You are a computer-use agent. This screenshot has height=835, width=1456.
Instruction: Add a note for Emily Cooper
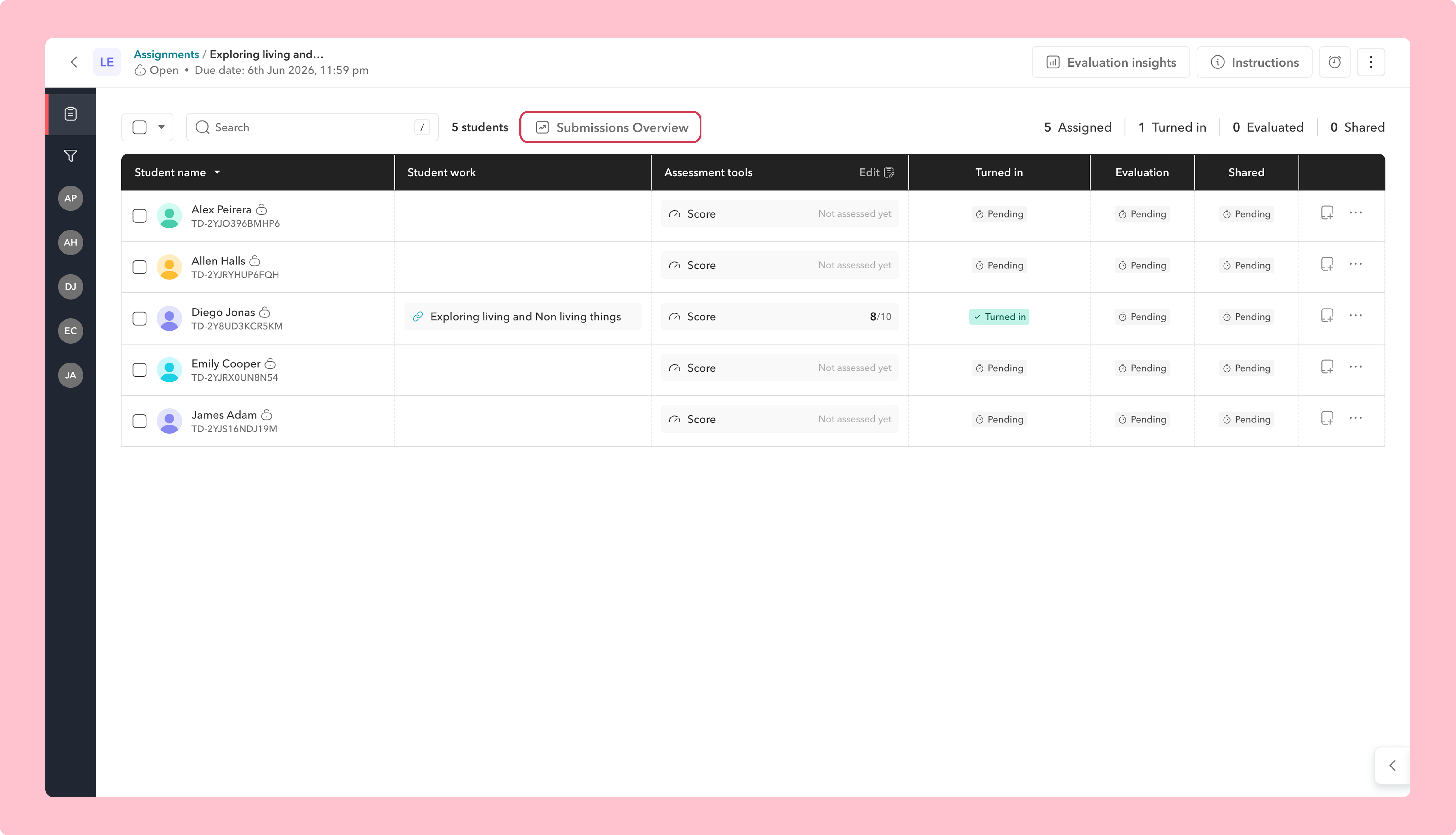pos(1327,367)
